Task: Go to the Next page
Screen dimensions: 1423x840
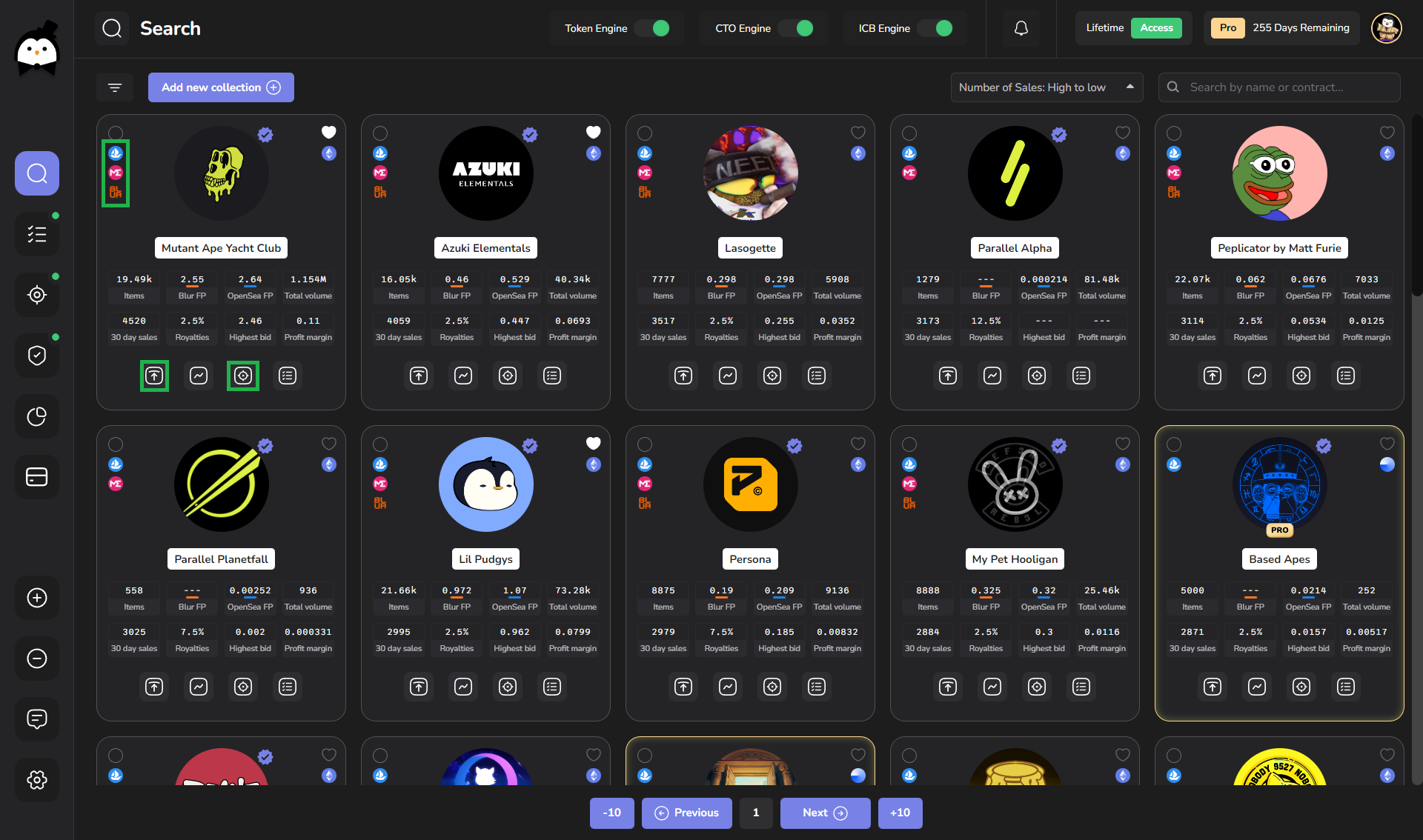Action: 824,813
